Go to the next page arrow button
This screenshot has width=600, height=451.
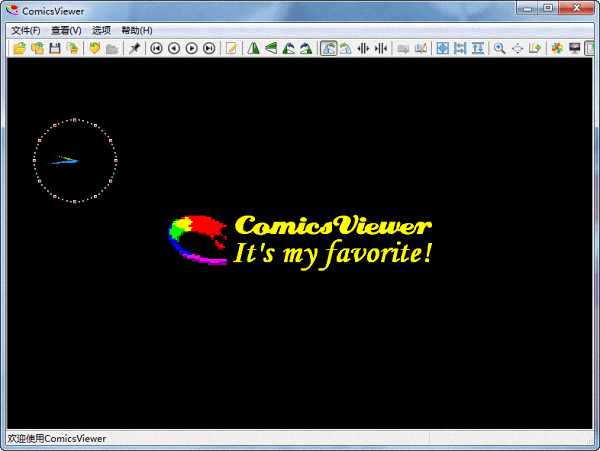click(192, 48)
